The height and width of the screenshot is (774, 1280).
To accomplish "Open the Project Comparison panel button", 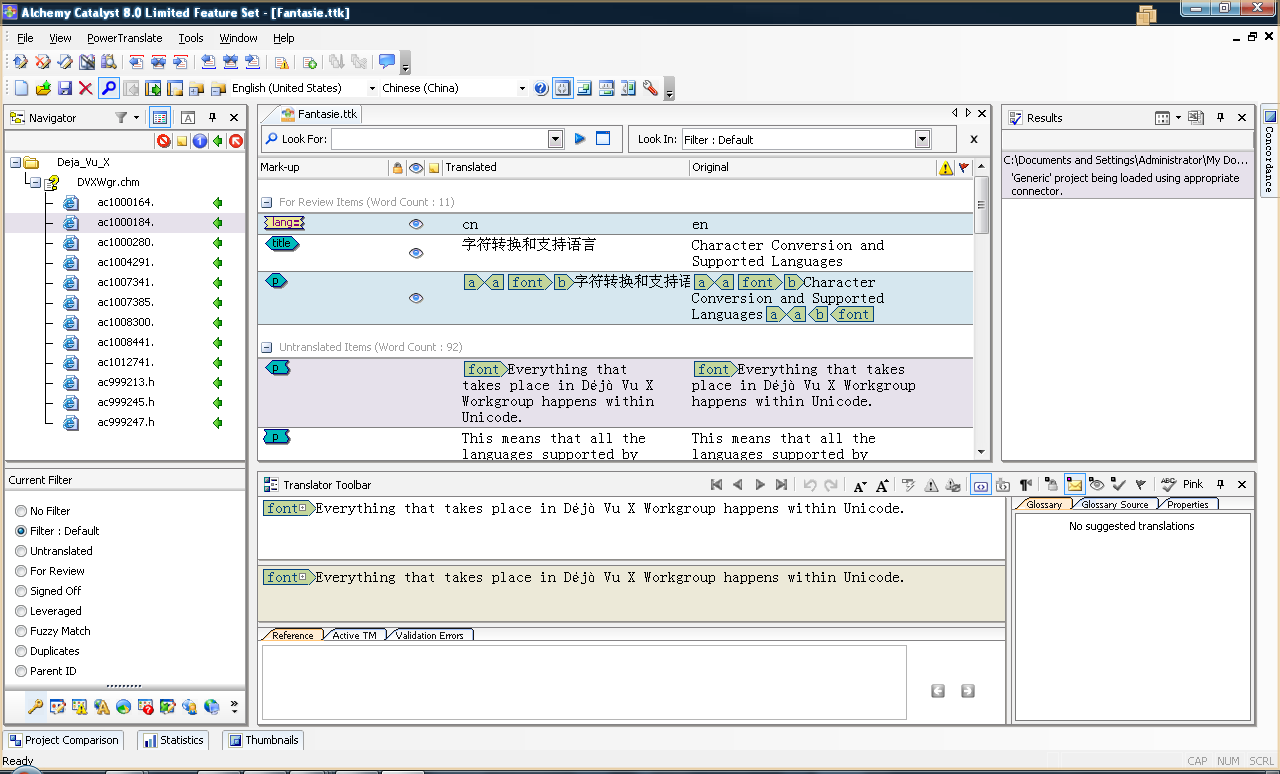I will point(63,740).
